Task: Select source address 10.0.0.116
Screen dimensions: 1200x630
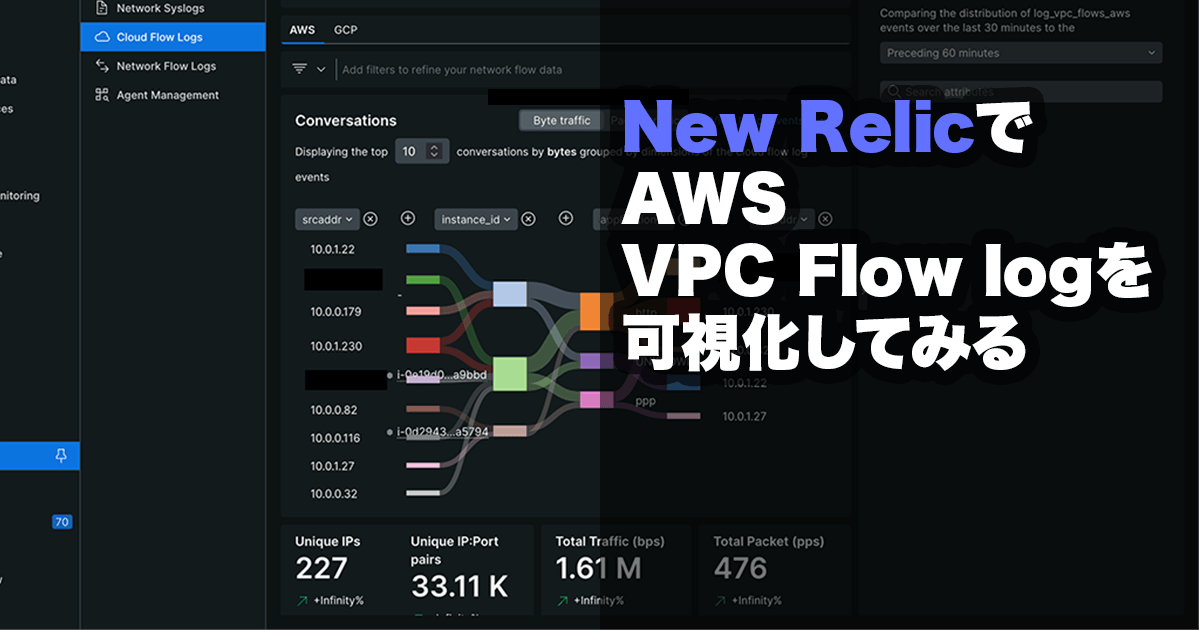Action: tap(335, 438)
